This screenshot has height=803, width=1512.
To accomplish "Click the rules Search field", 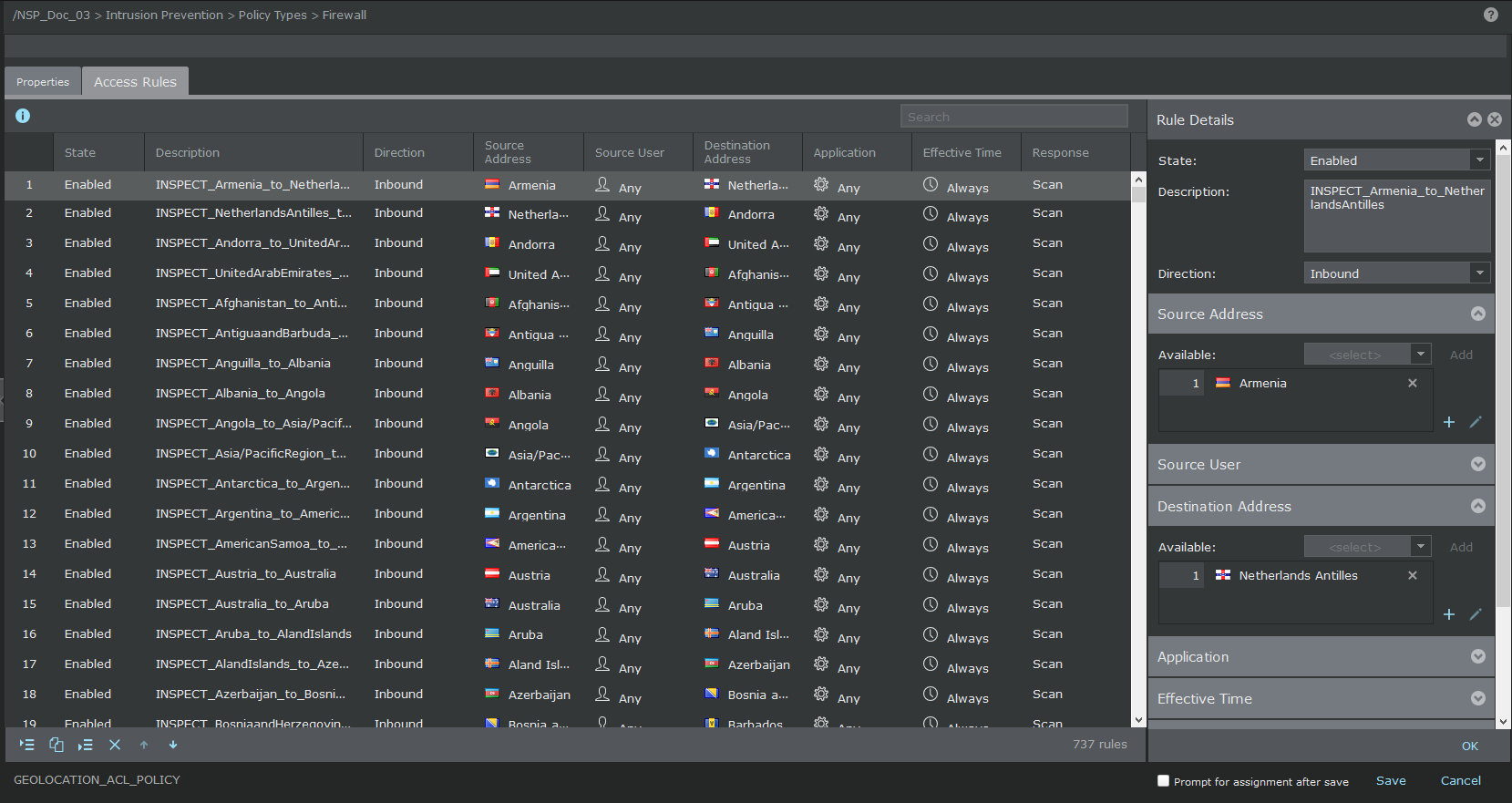I will tap(1014, 116).
